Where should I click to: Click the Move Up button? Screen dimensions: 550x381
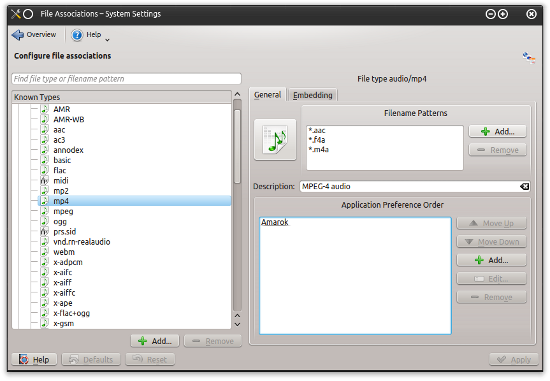(491, 223)
